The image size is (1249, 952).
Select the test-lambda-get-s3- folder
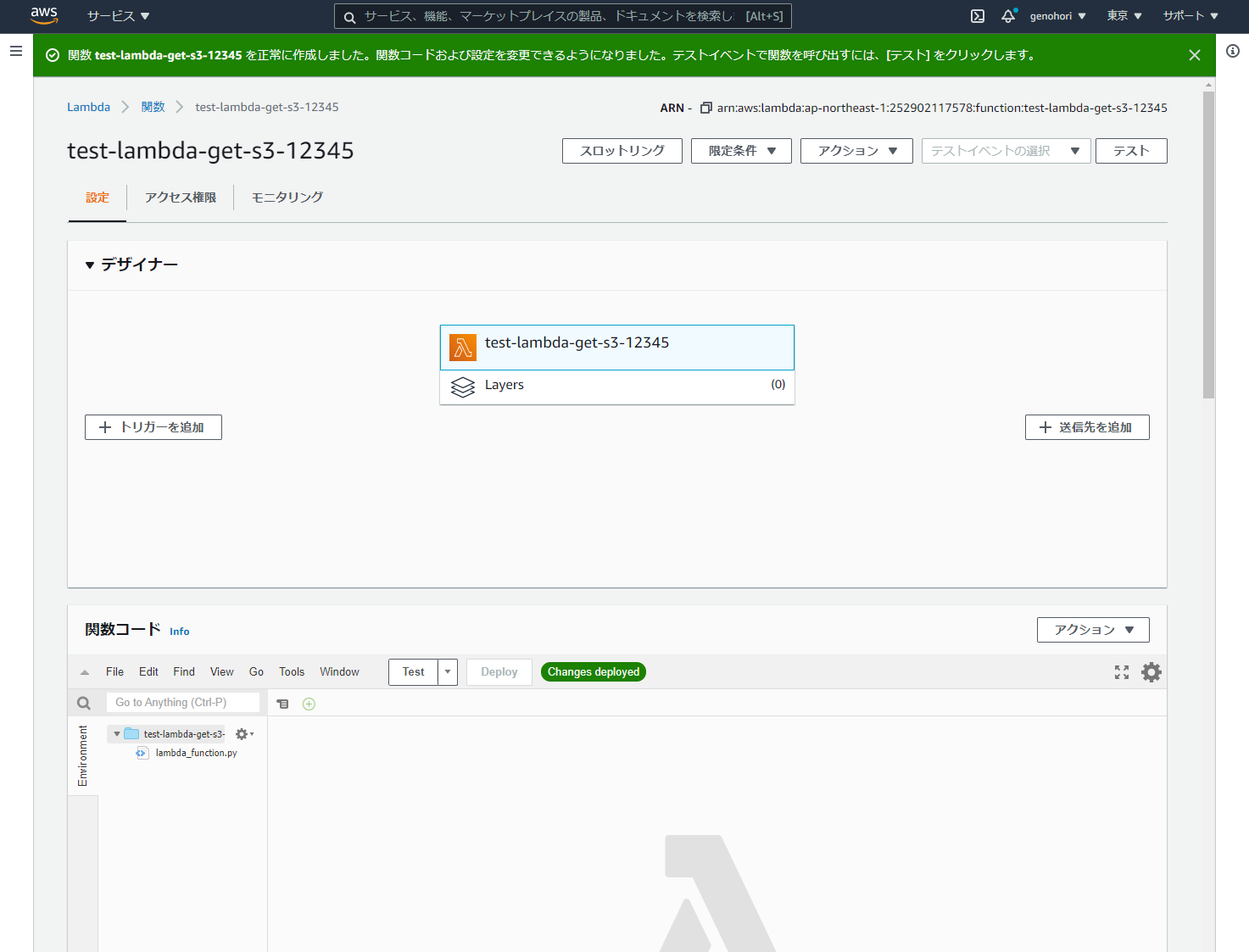(x=184, y=734)
